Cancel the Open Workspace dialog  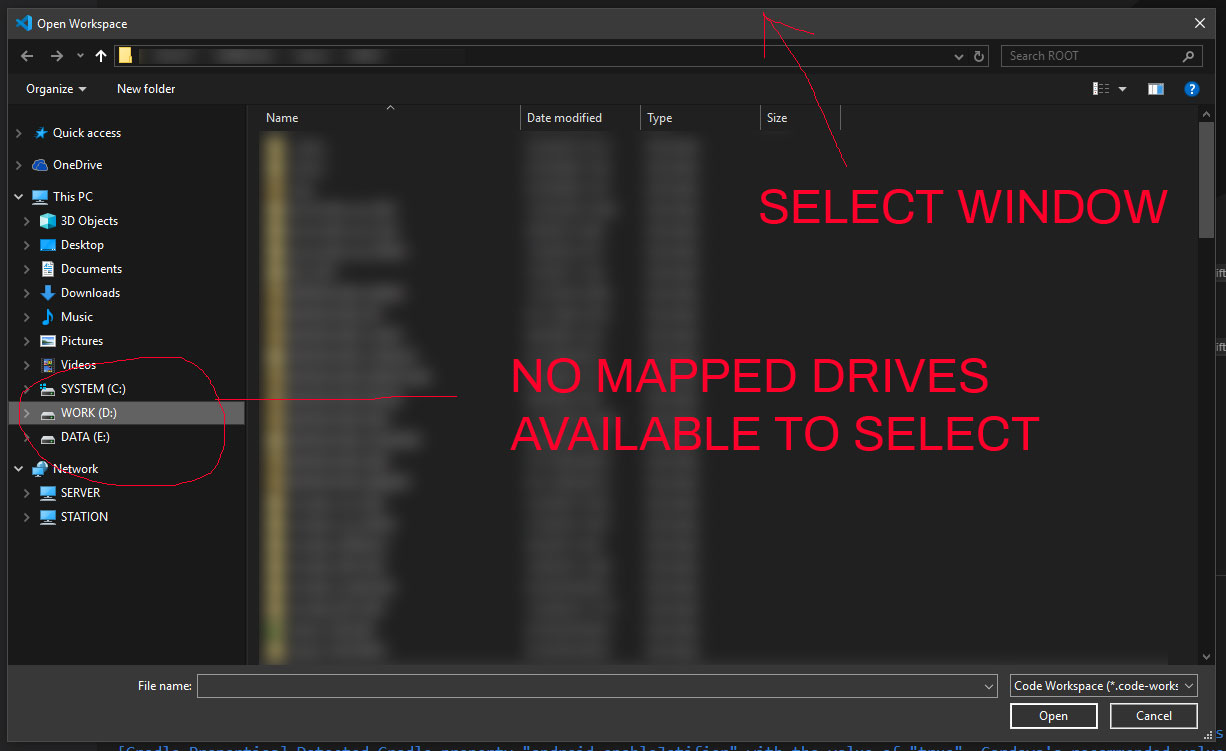[1153, 716]
